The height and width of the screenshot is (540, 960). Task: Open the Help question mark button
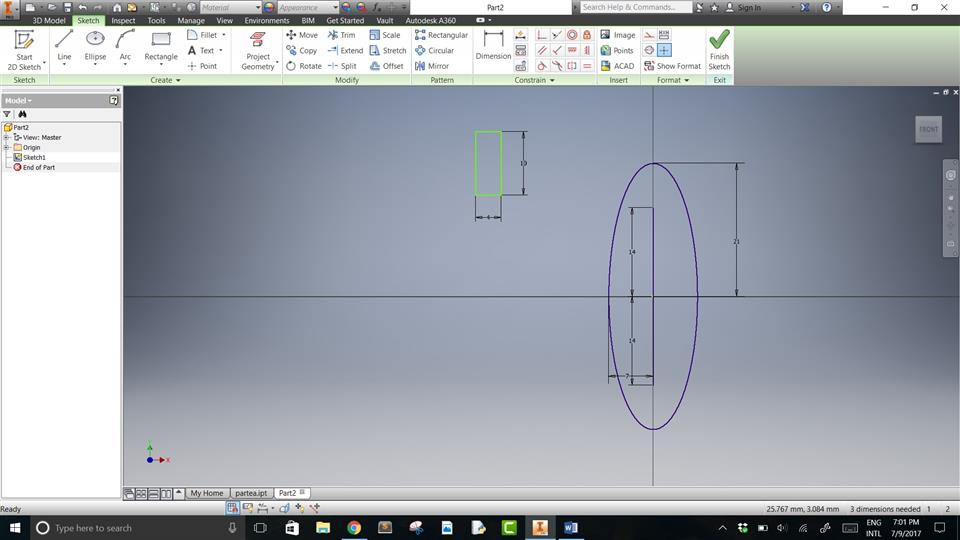[827, 7]
